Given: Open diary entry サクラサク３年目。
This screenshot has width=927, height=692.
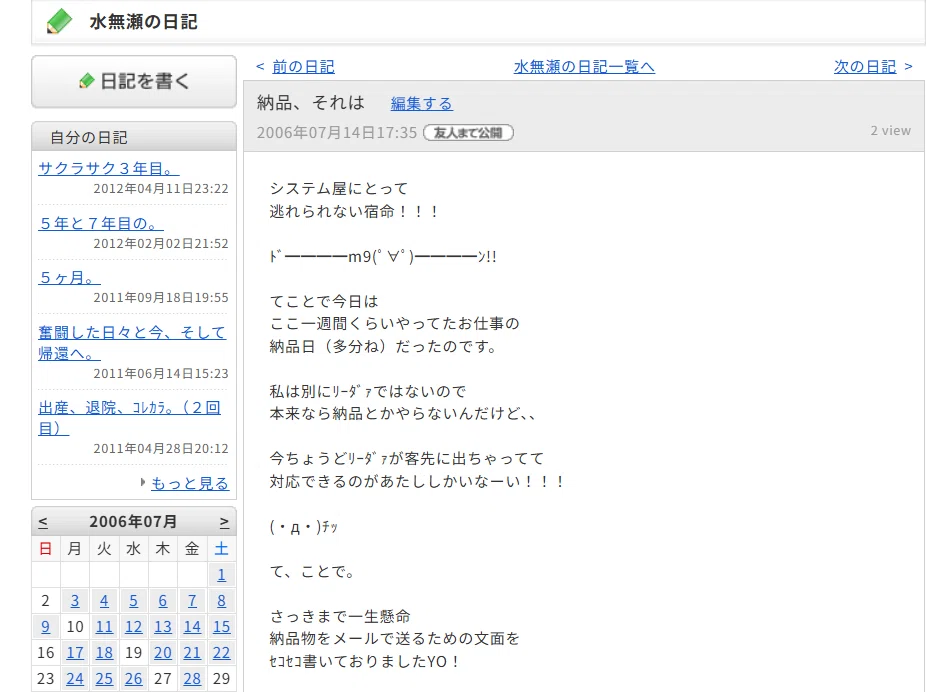Looking at the screenshot, I should 109,168.
